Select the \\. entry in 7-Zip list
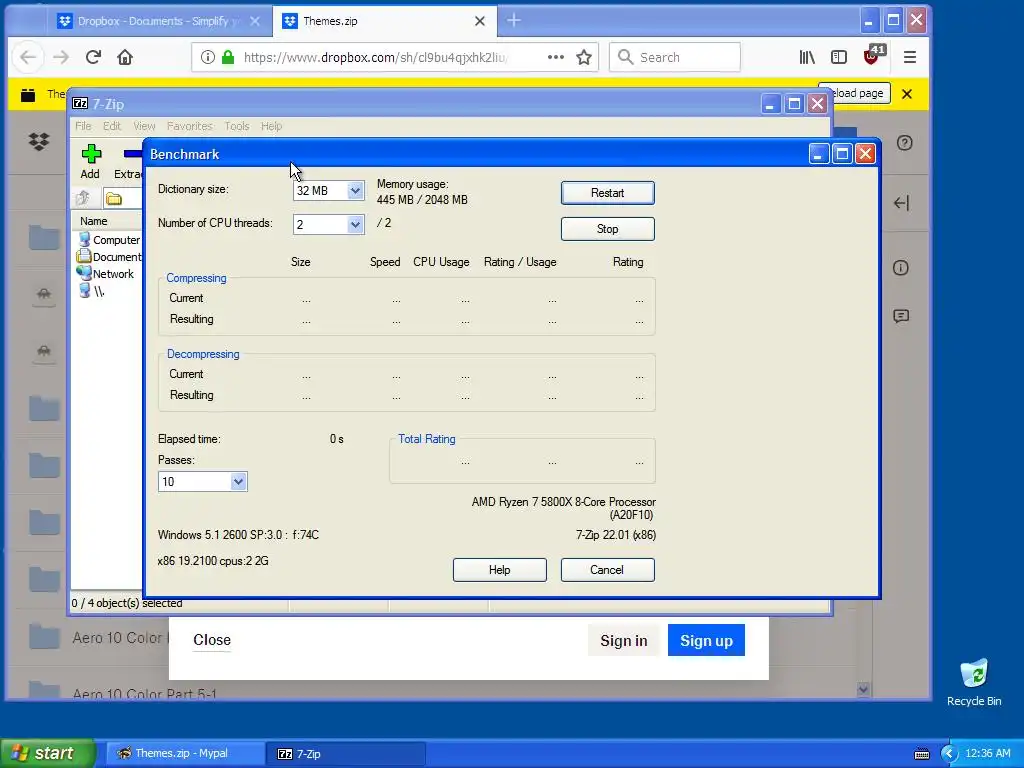Screen dimensions: 1024x768 [91, 291]
